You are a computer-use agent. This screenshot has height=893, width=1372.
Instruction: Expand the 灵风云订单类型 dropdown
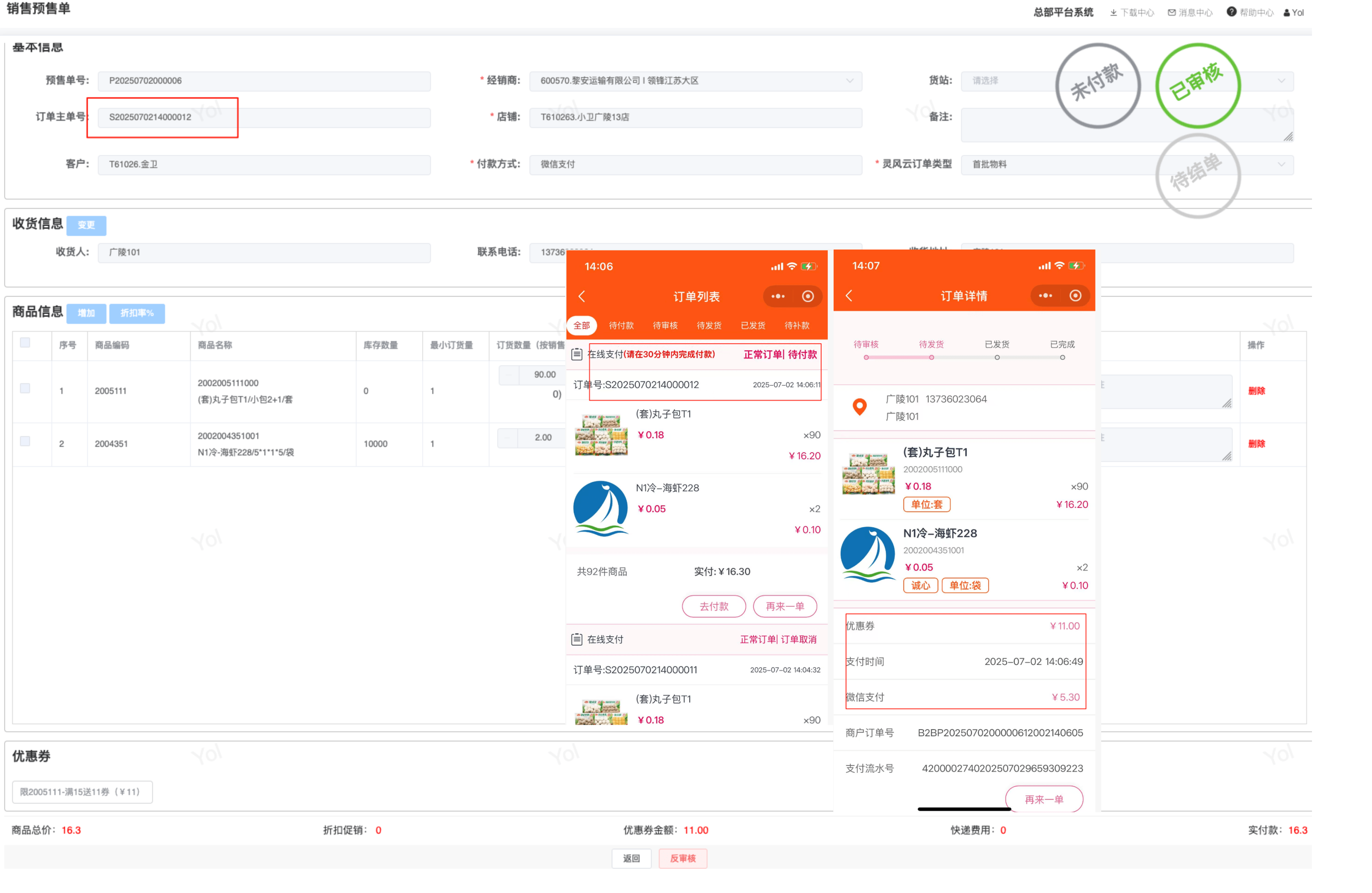tap(1281, 165)
